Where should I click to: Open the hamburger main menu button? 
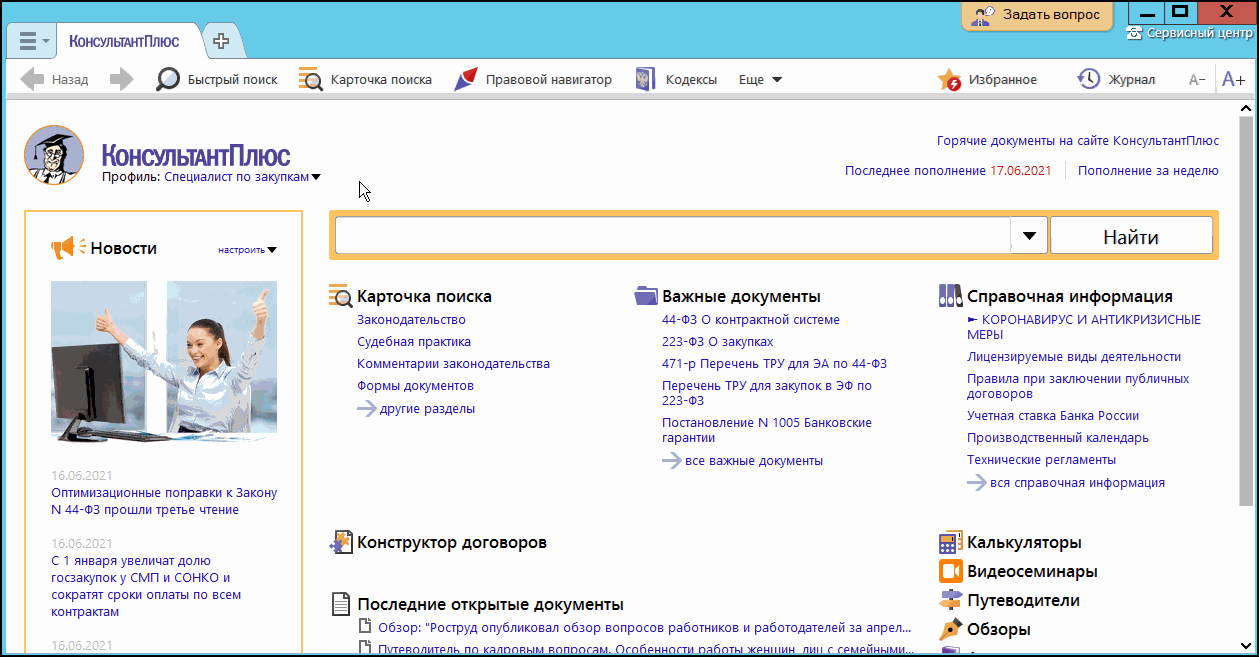[x=34, y=41]
